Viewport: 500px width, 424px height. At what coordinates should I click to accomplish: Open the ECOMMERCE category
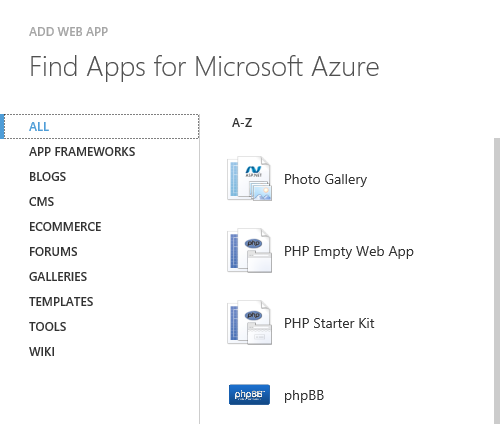[65, 227]
